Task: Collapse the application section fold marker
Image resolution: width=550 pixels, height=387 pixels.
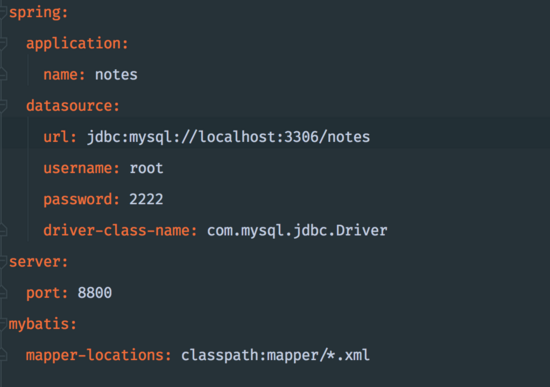Action: [3, 44]
